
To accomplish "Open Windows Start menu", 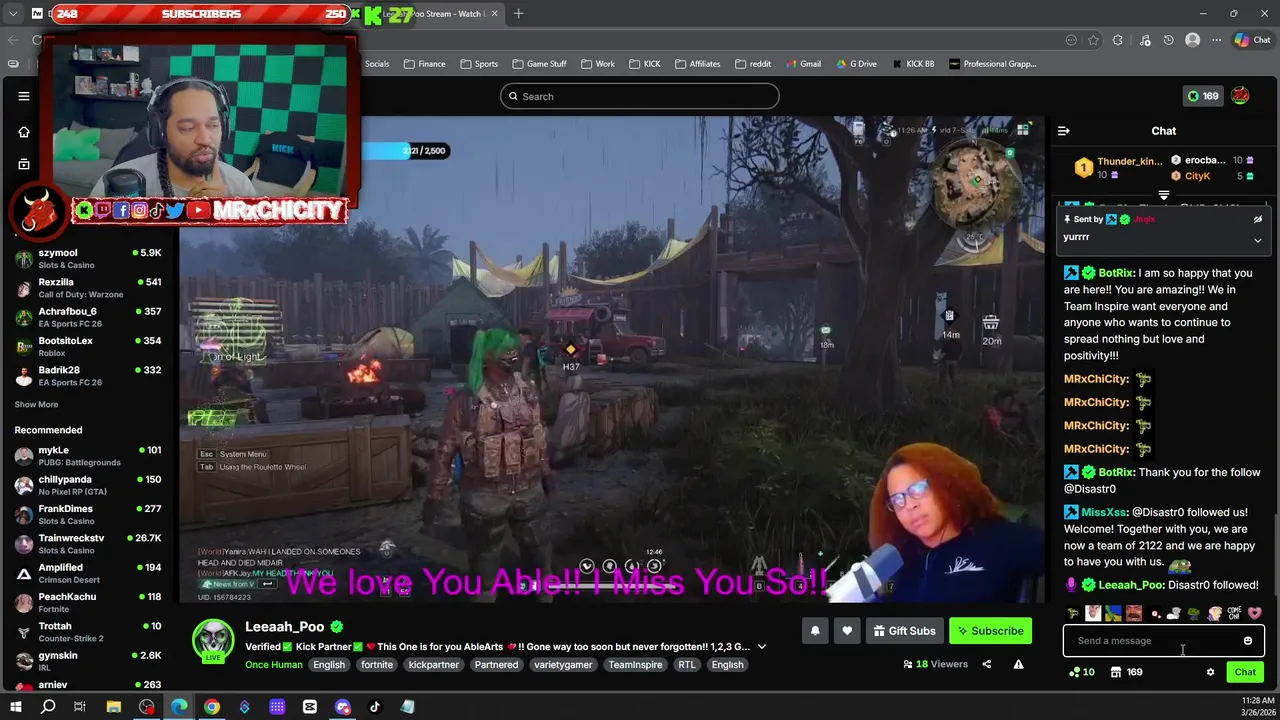I will coord(15,707).
